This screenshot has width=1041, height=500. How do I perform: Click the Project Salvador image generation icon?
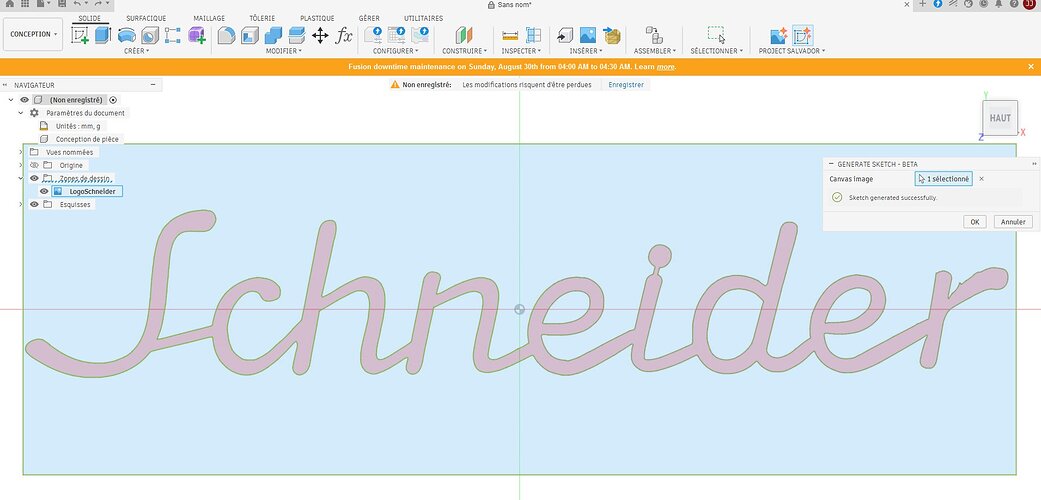(x=778, y=35)
